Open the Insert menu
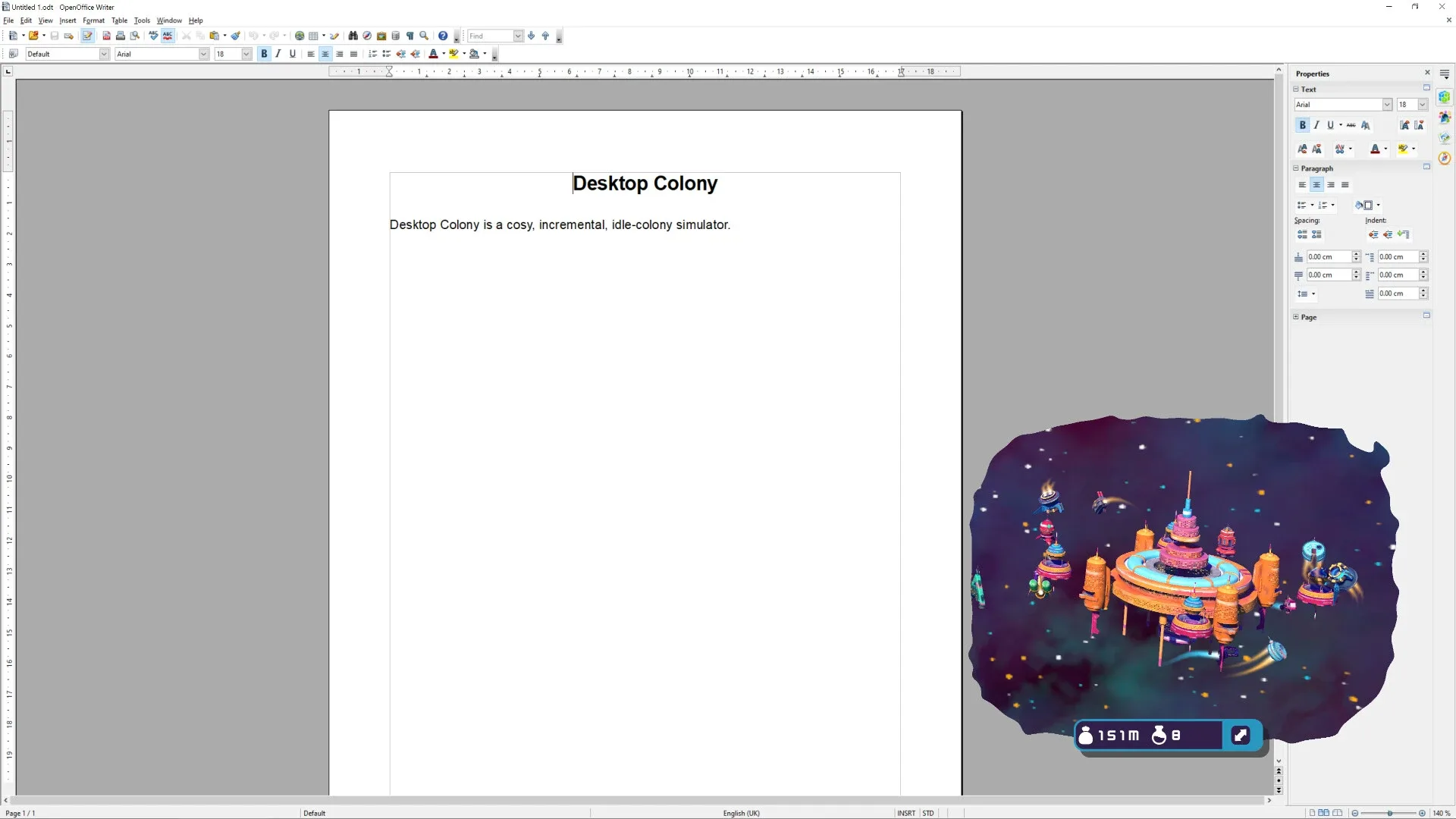The width and height of the screenshot is (1456, 819). [x=67, y=20]
